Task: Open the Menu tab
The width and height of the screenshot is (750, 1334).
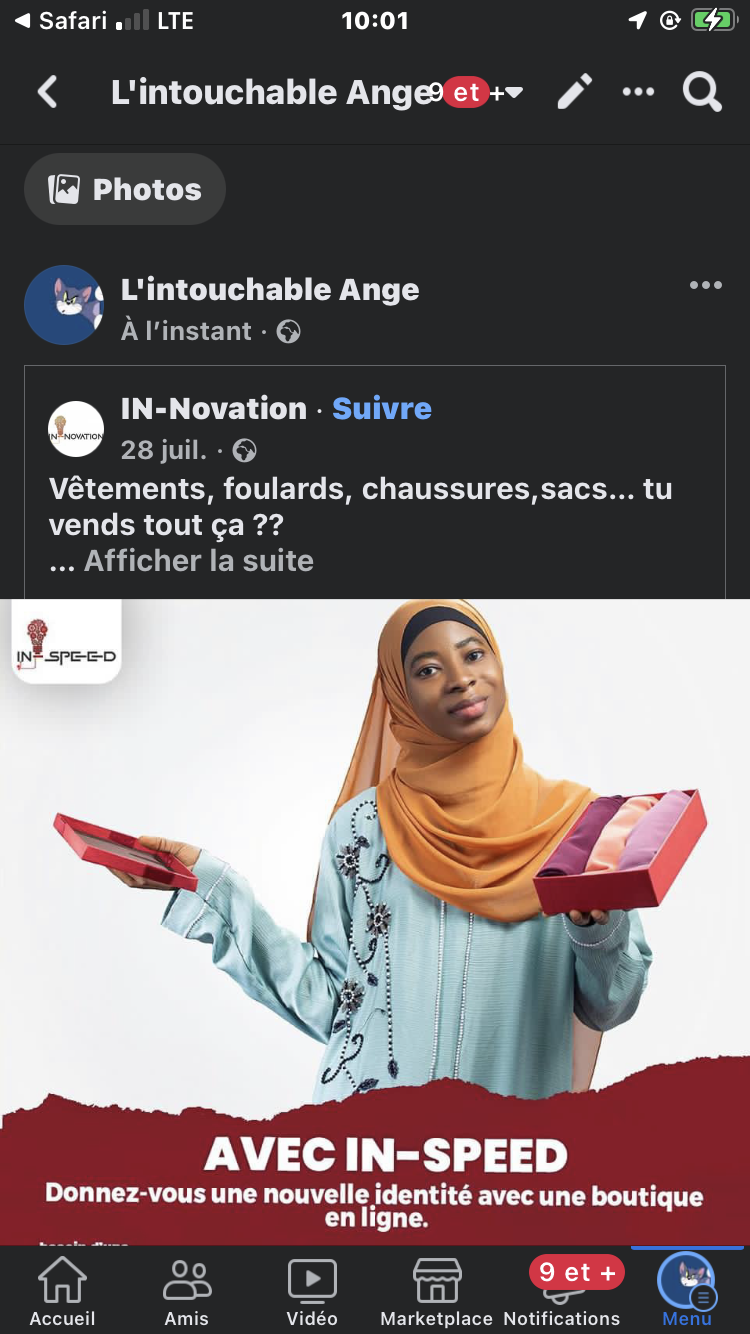Action: (x=687, y=1291)
